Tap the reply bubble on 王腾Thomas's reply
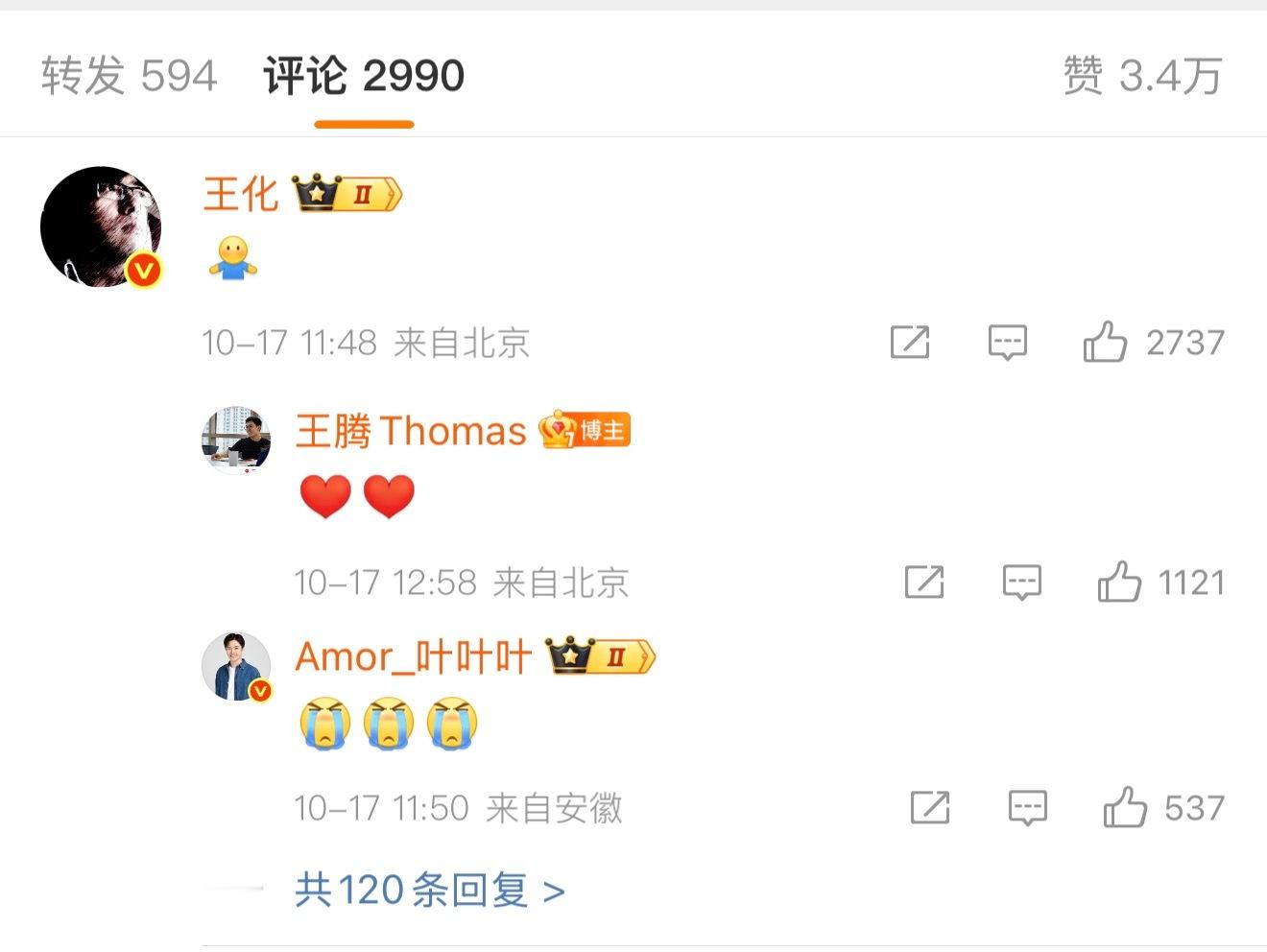Viewport: 1267px width, 952px height. click(x=1022, y=583)
